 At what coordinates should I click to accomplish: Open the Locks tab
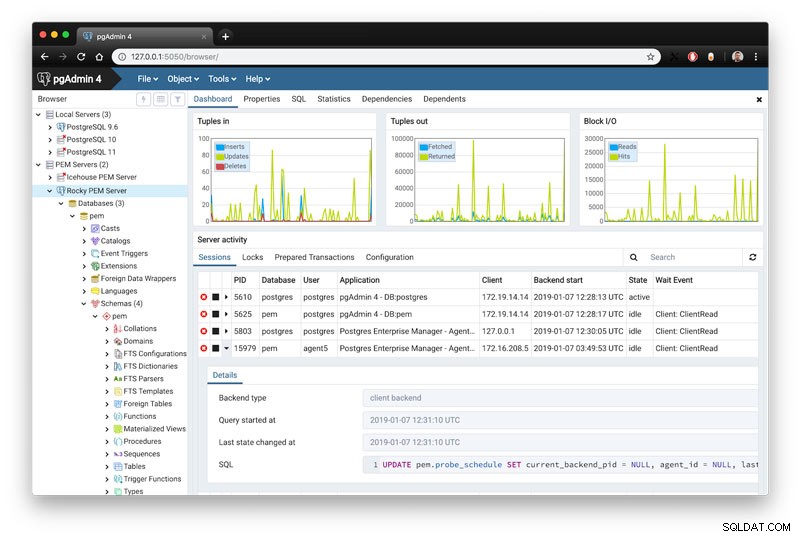(252, 257)
